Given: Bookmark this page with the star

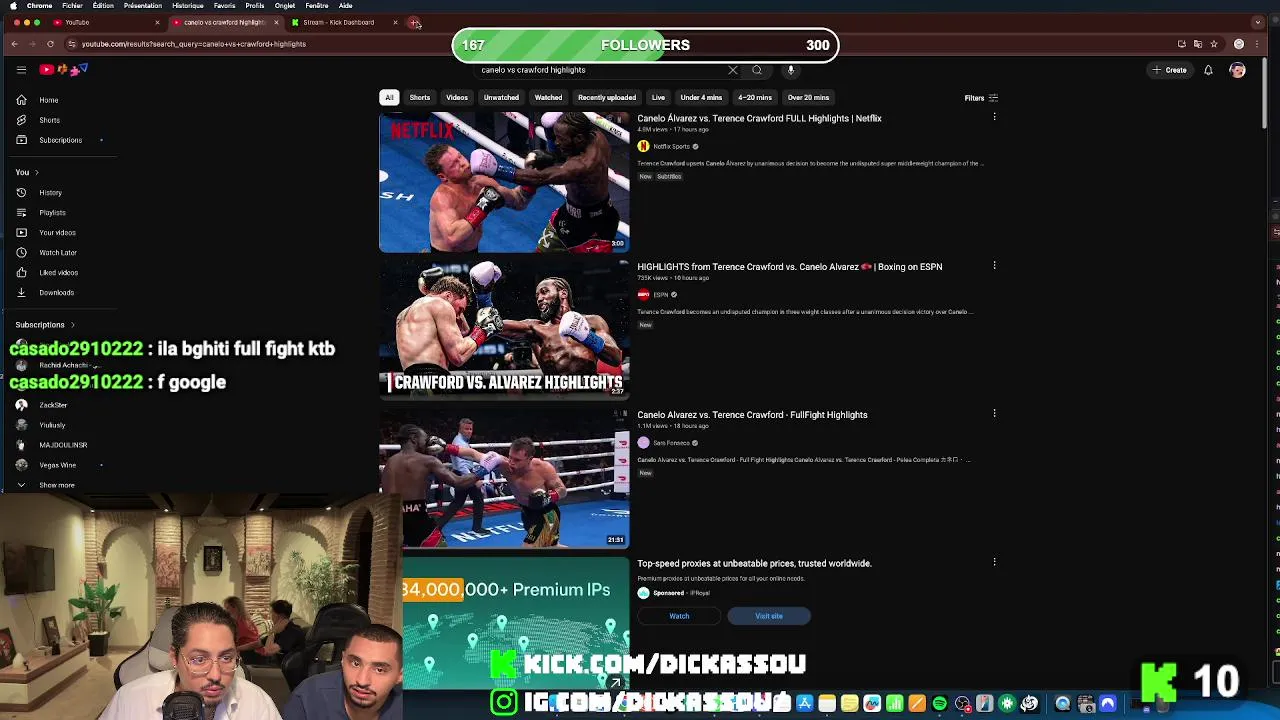Looking at the screenshot, I should pyautogui.click(x=1214, y=44).
